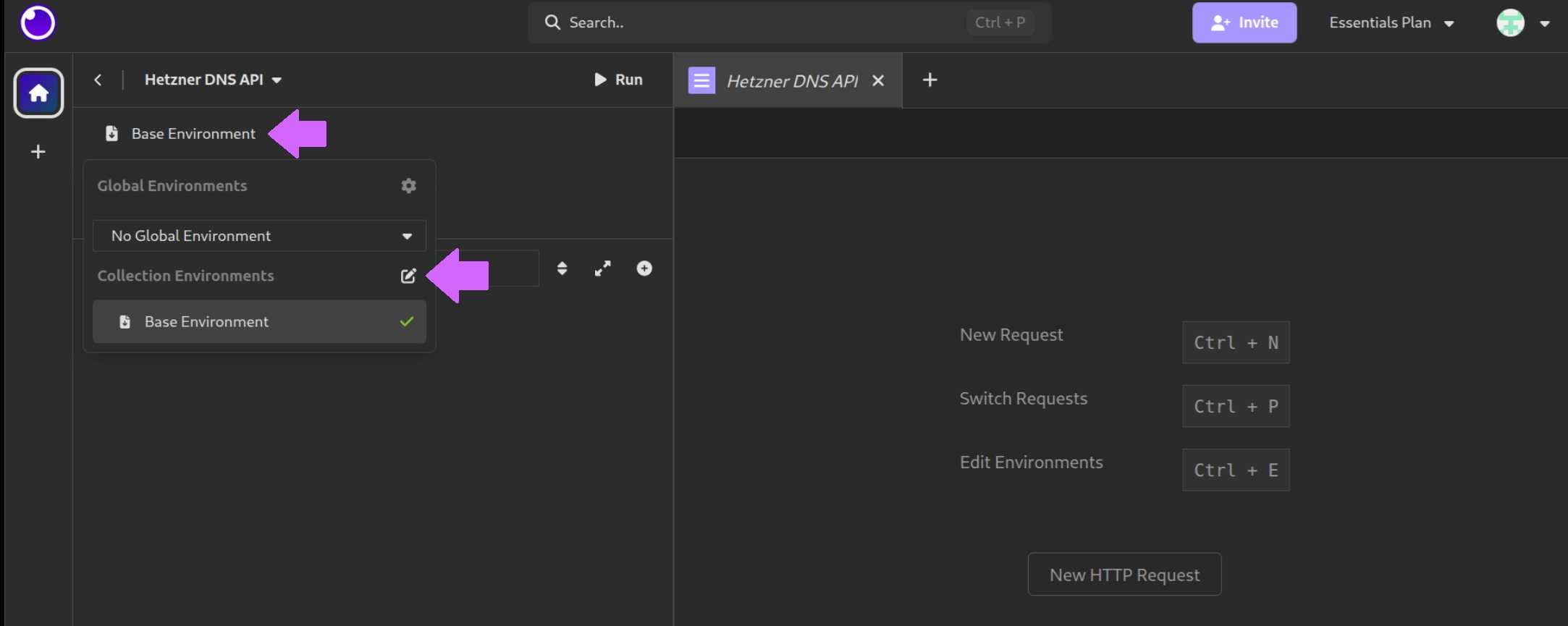Switch to the Hetzner DNS API tab
The height and width of the screenshot is (626, 1568).
[x=791, y=81]
